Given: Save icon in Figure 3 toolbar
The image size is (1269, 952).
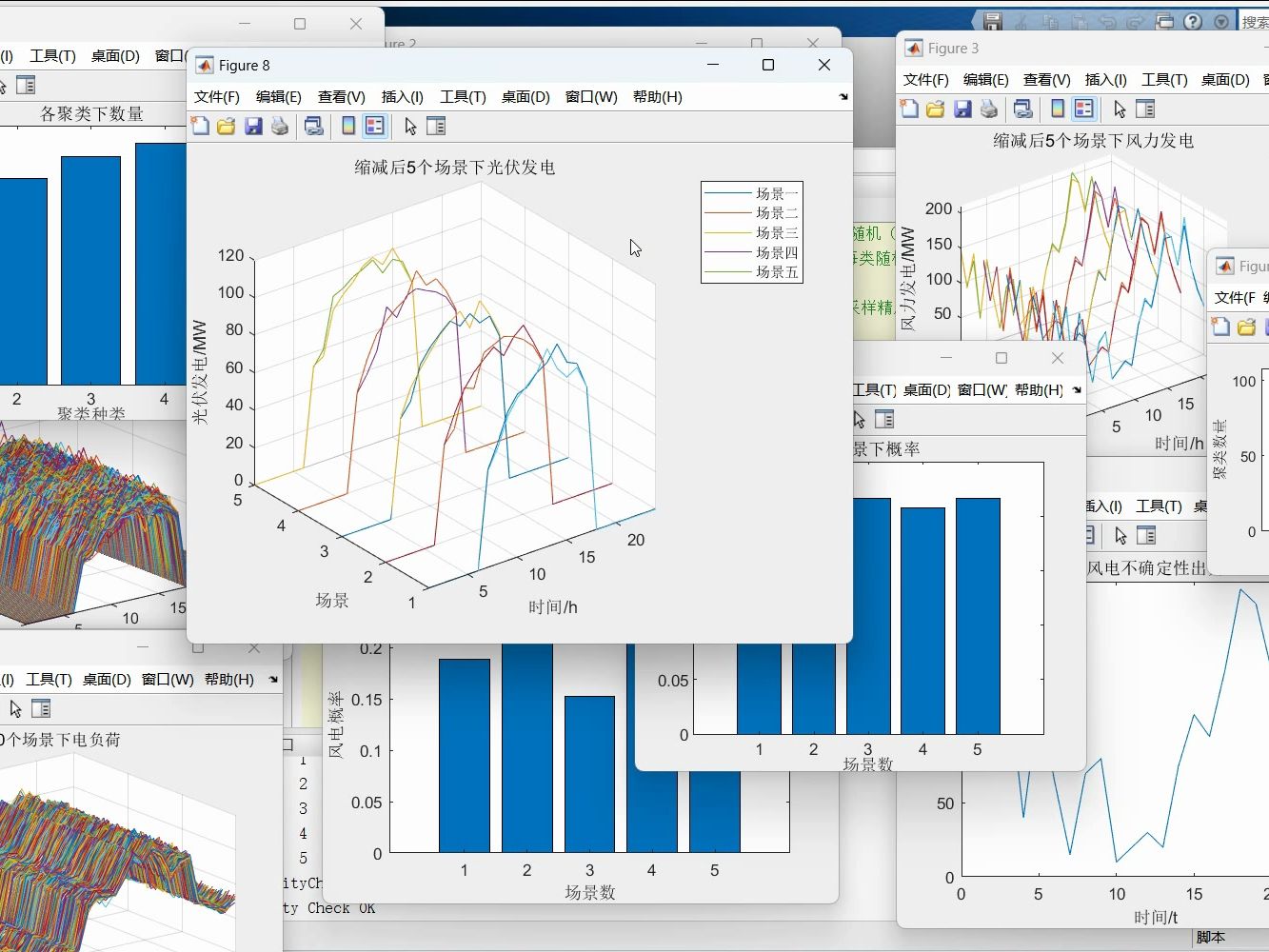Looking at the screenshot, I should [962, 109].
